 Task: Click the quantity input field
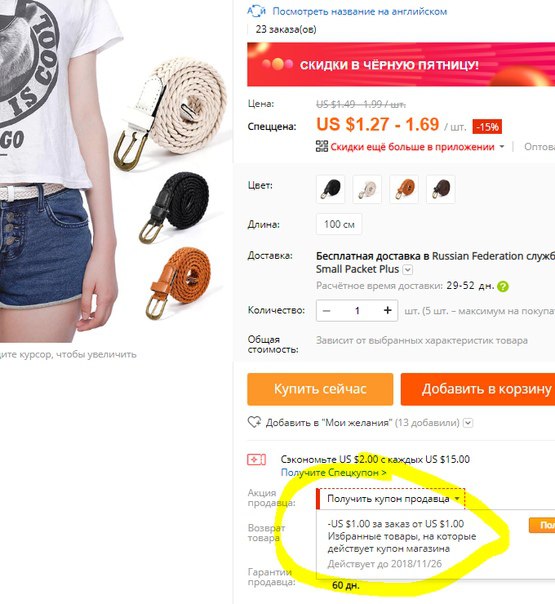pos(357,310)
